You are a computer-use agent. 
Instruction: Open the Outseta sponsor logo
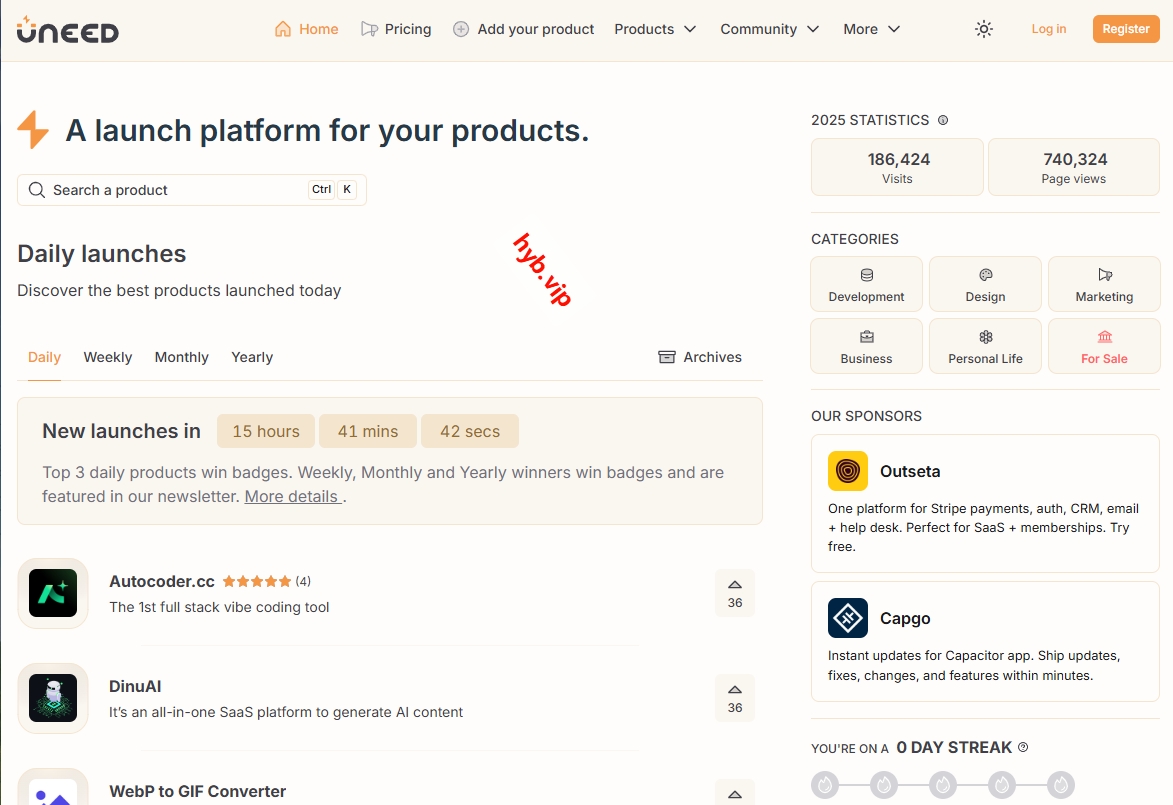click(x=848, y=471)
